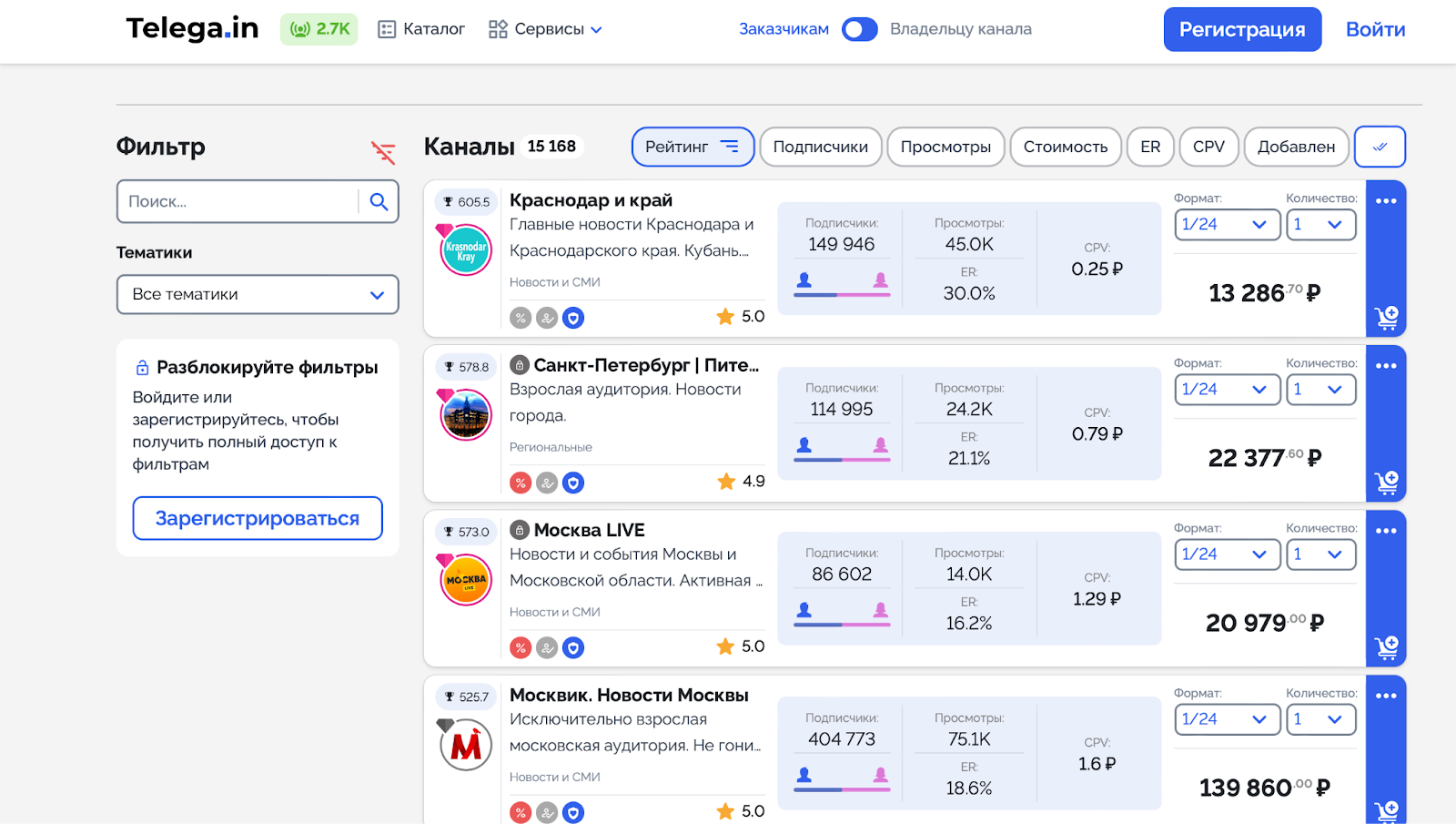Open quantity dropdown for Краснодар и край
1456x824 pixels.
(x=1320, y=224)
